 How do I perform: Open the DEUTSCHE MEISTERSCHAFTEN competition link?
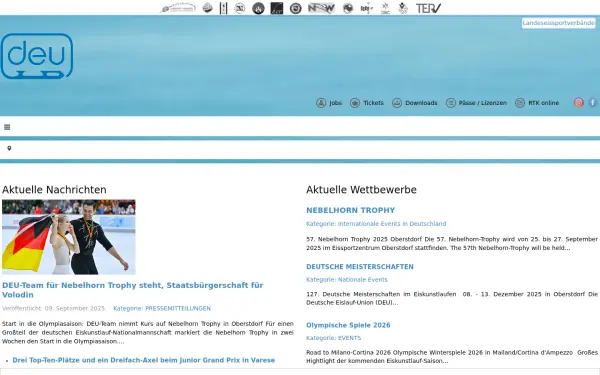360,266
